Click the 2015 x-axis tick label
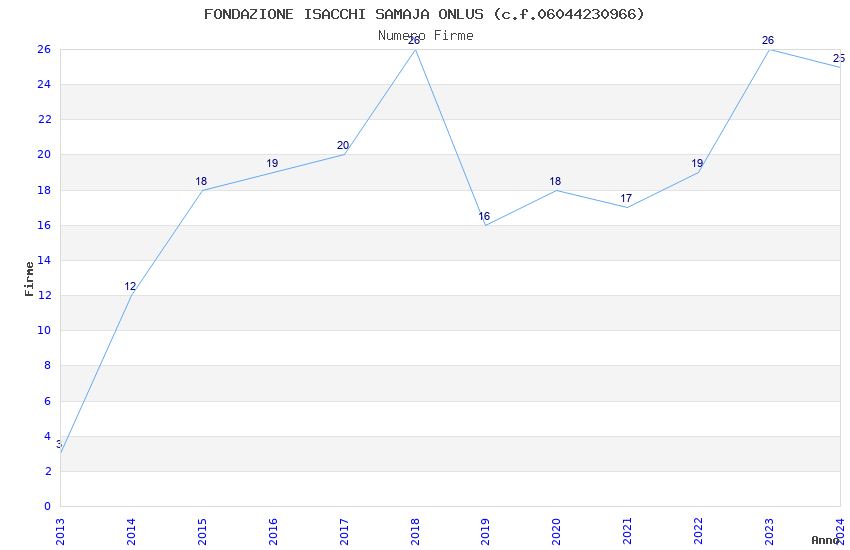The width and height of the screenshot is (850, 550). click(x=202, y=532)
